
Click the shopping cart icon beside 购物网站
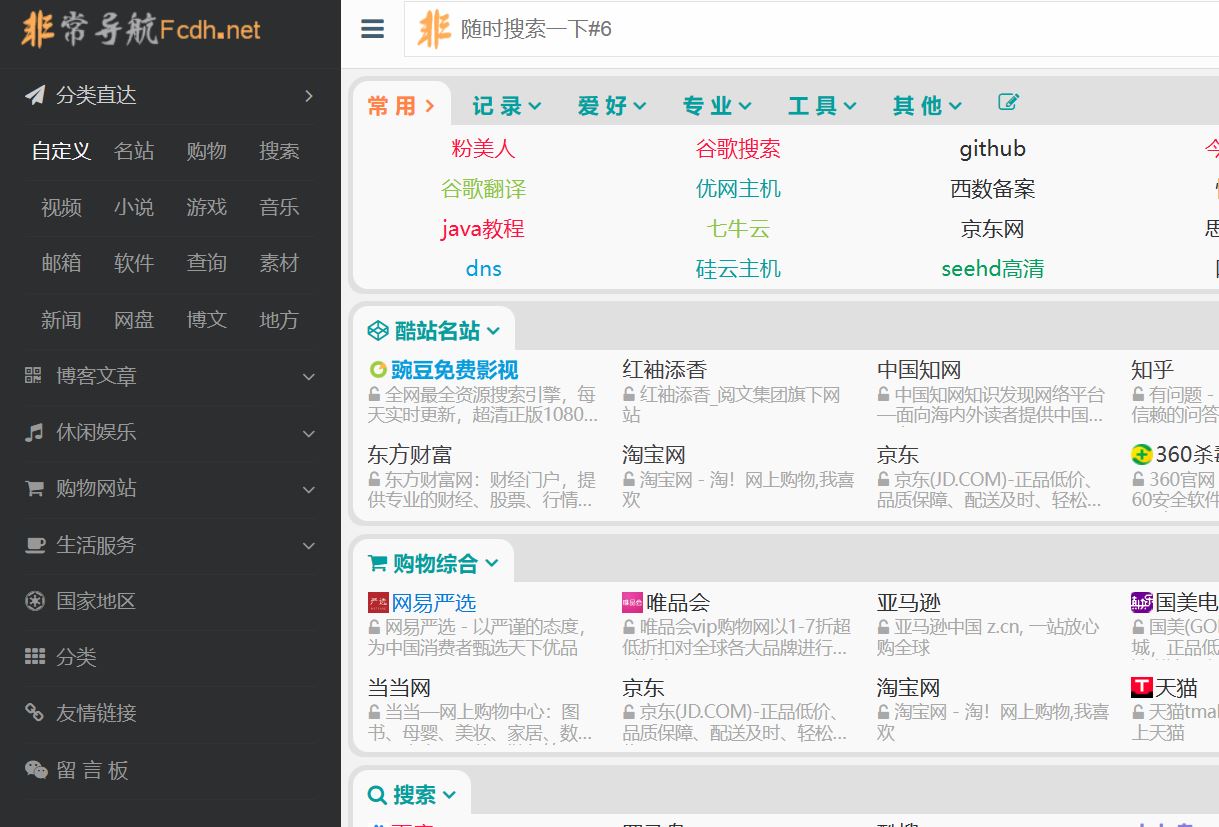tap(34, 488)
